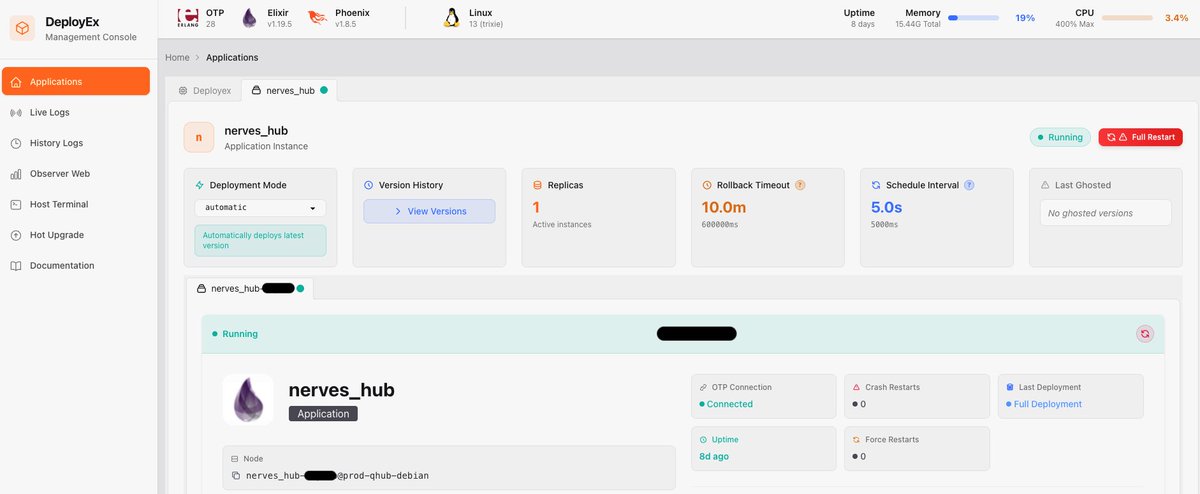Click the Last Deployment package icon
1200x494 pixels.
pyautogui.click(x=1010, y=387)
